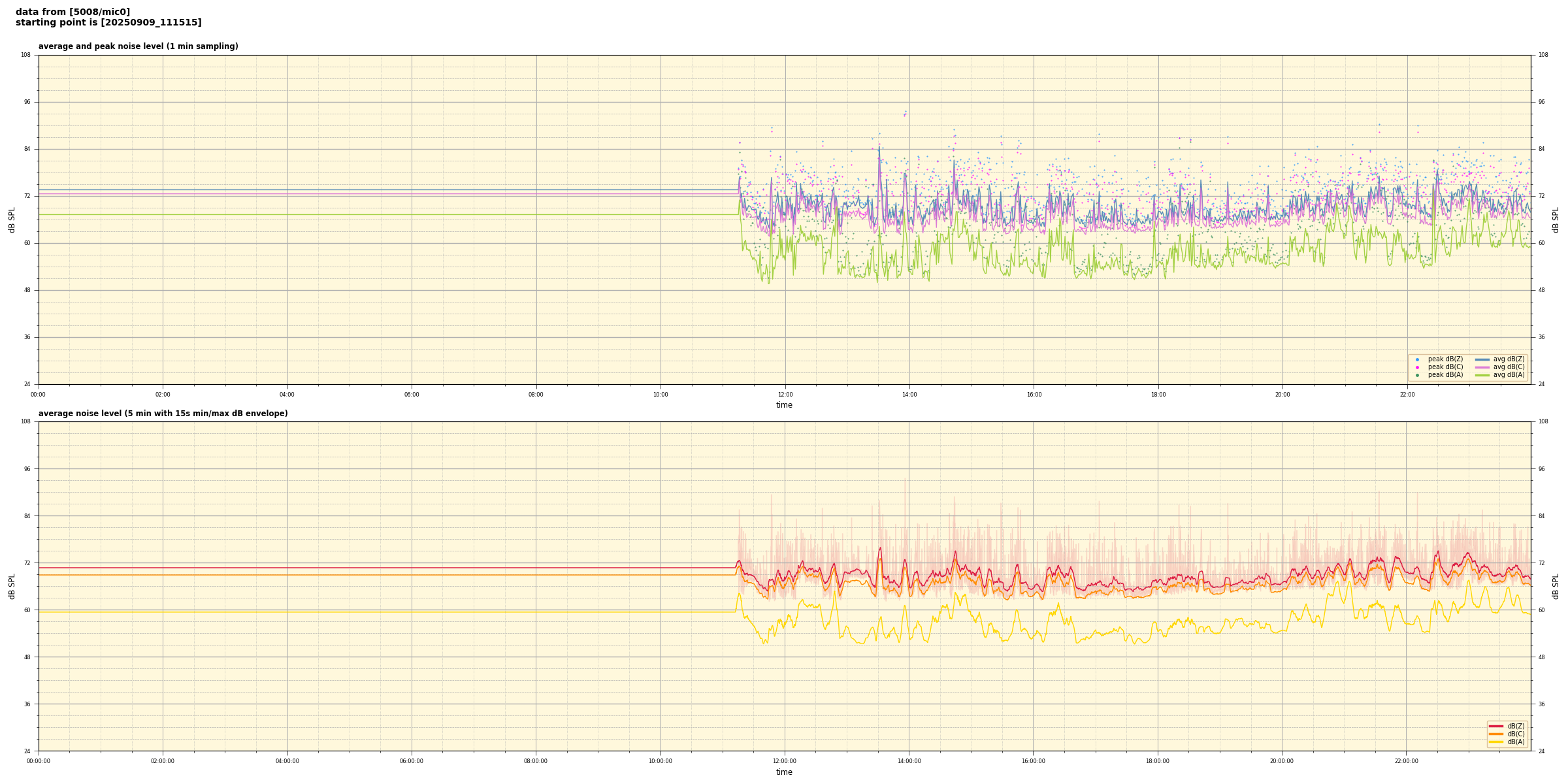The height and width of the screenshot is (784, 1568).
Task: Click the peak dB(A) legend marker
Action: (x=1417, y=375)
